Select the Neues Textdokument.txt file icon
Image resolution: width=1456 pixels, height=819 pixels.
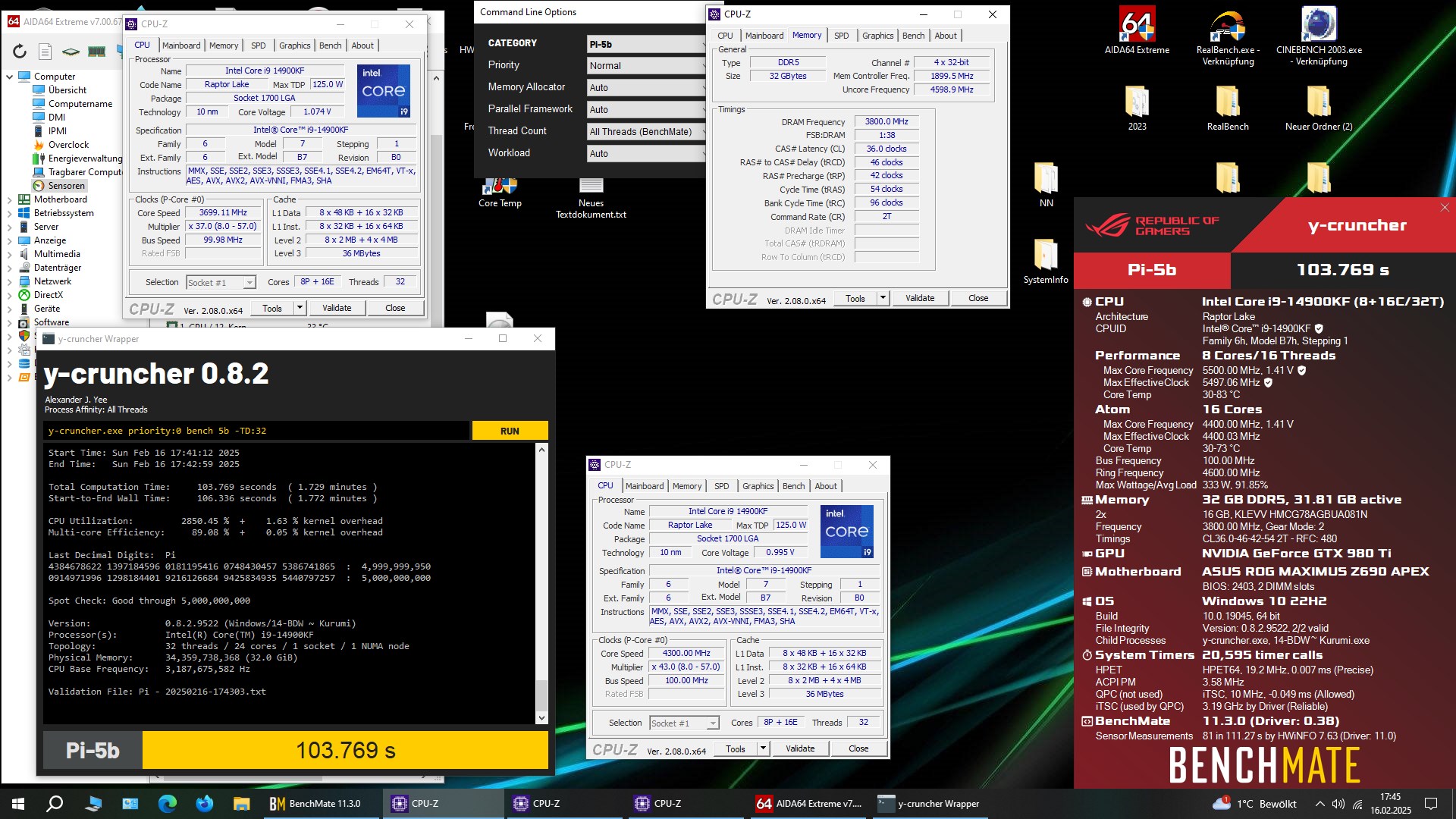click(591, 198)
